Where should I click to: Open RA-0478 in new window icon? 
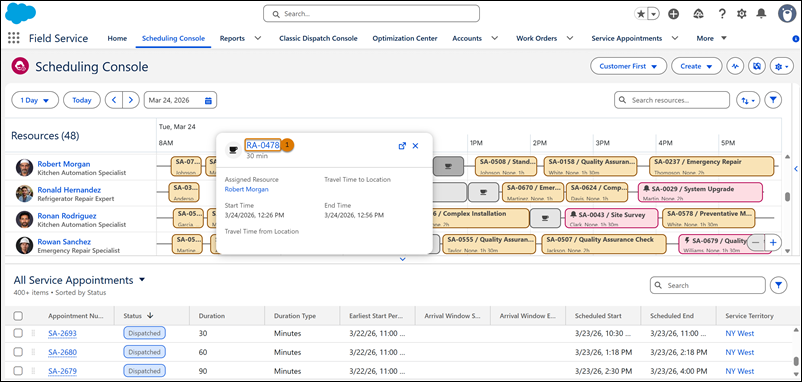tap(402, 146)
